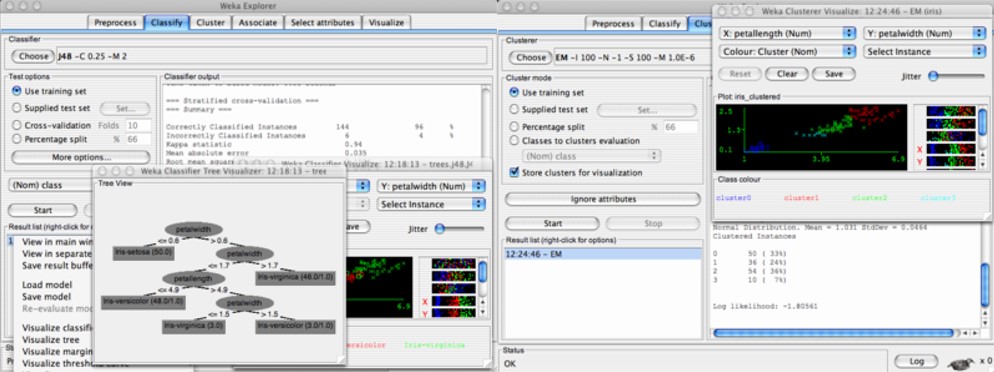Click Iris-virginica class colour label
Image resolution: width=994 pixels, height=372 pixels.
434,345
